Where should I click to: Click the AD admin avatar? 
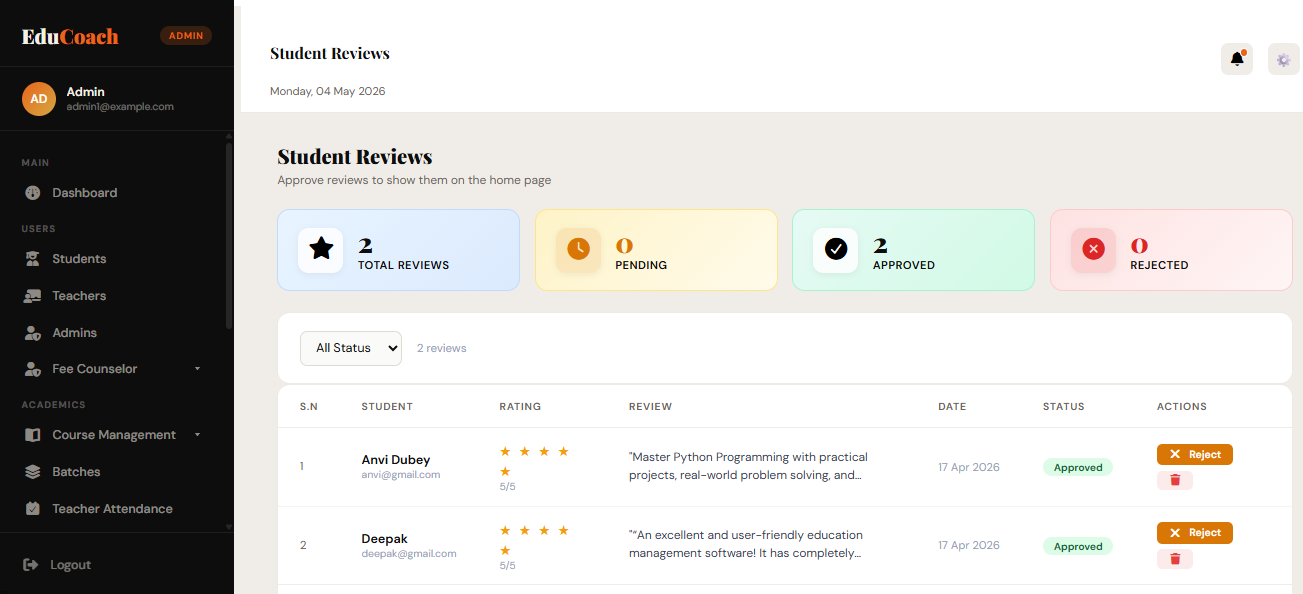click(x=39, y=99)
